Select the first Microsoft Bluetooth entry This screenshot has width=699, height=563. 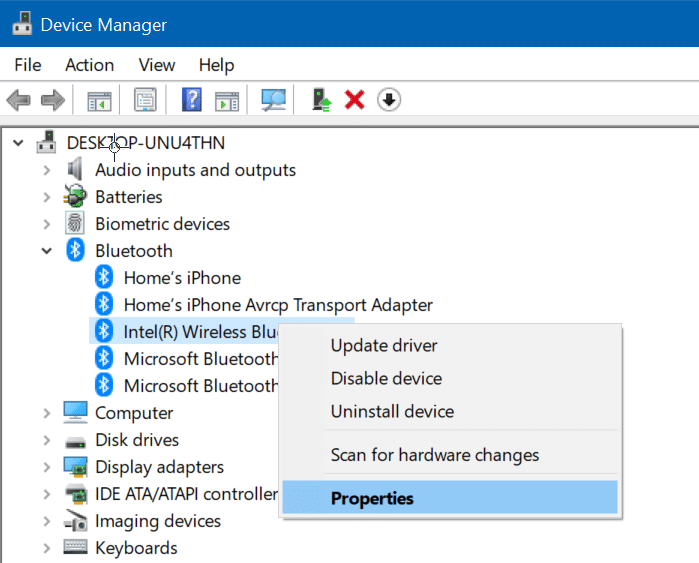(x=201, y=358)
